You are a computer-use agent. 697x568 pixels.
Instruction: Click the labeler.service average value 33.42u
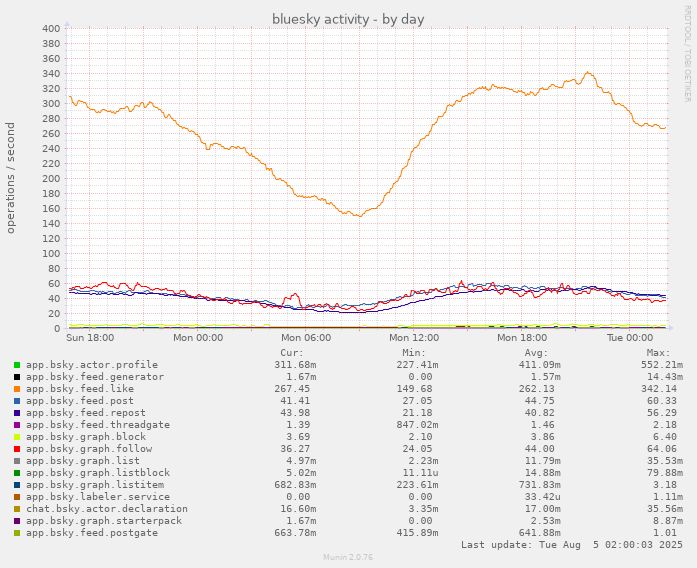pyautogui.click(x=543, y=497)
